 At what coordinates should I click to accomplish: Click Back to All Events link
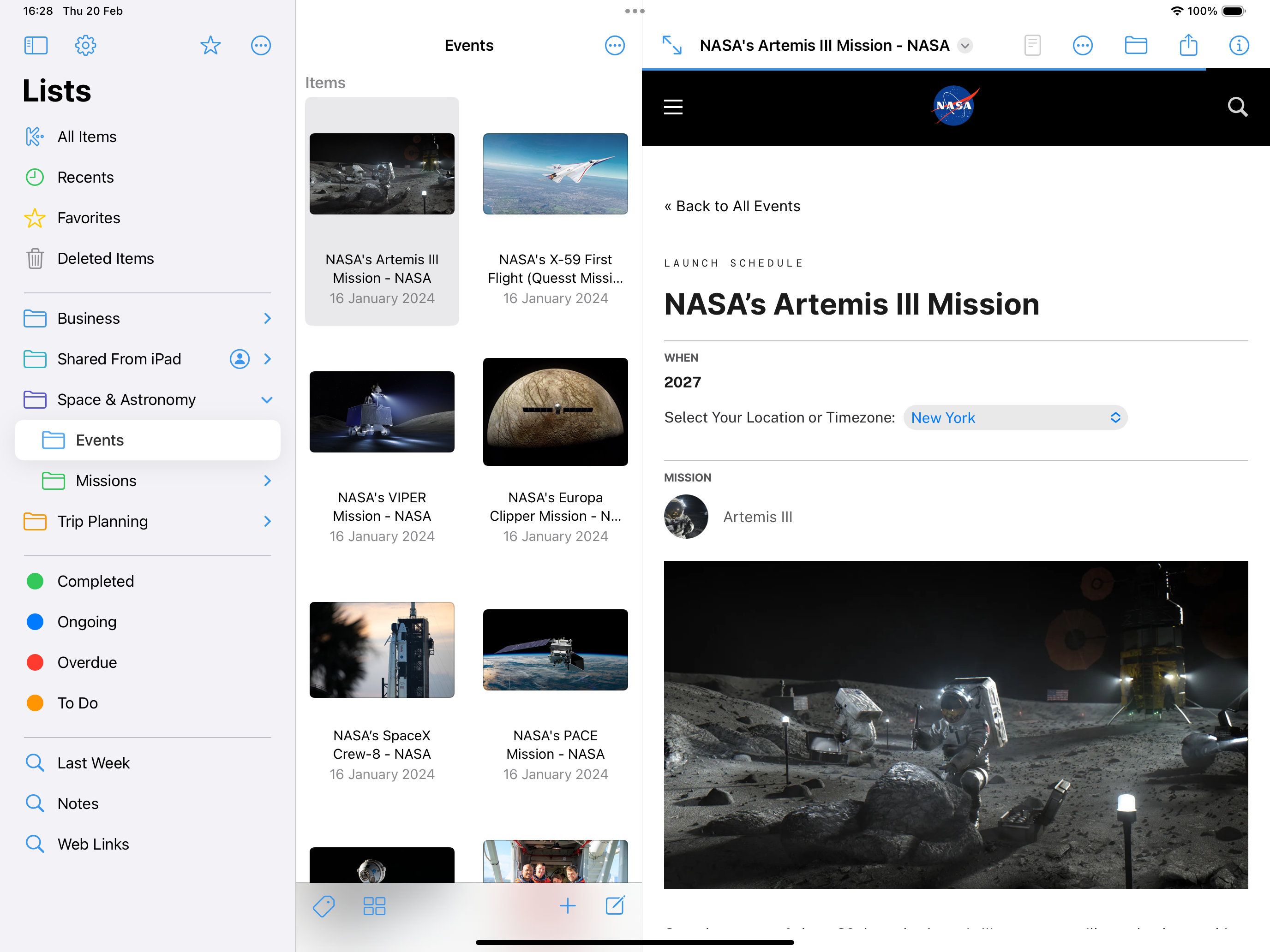click(x=731, y=206)
